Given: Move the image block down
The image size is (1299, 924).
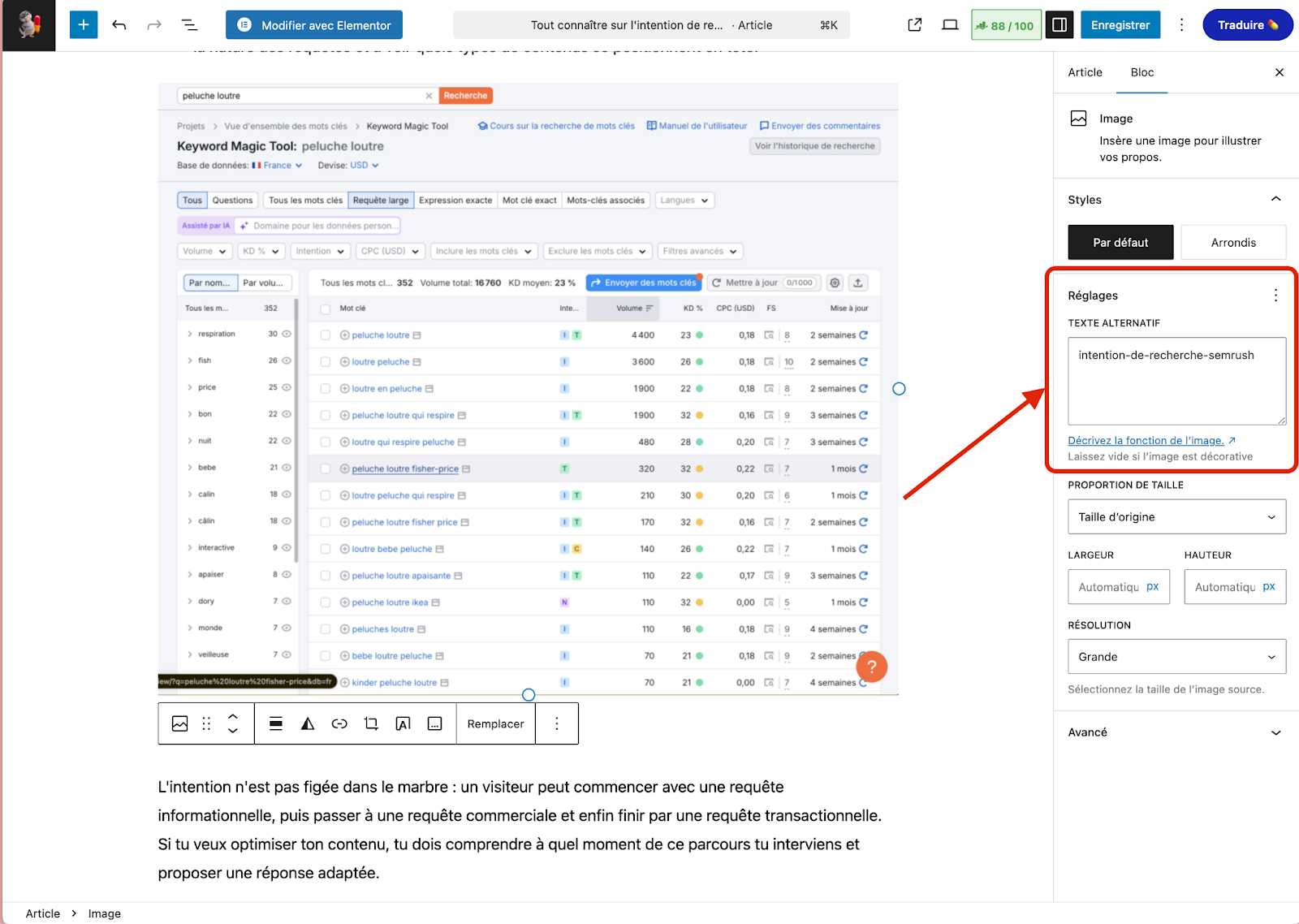Looking at the screenshot, I should click(233, 731).
